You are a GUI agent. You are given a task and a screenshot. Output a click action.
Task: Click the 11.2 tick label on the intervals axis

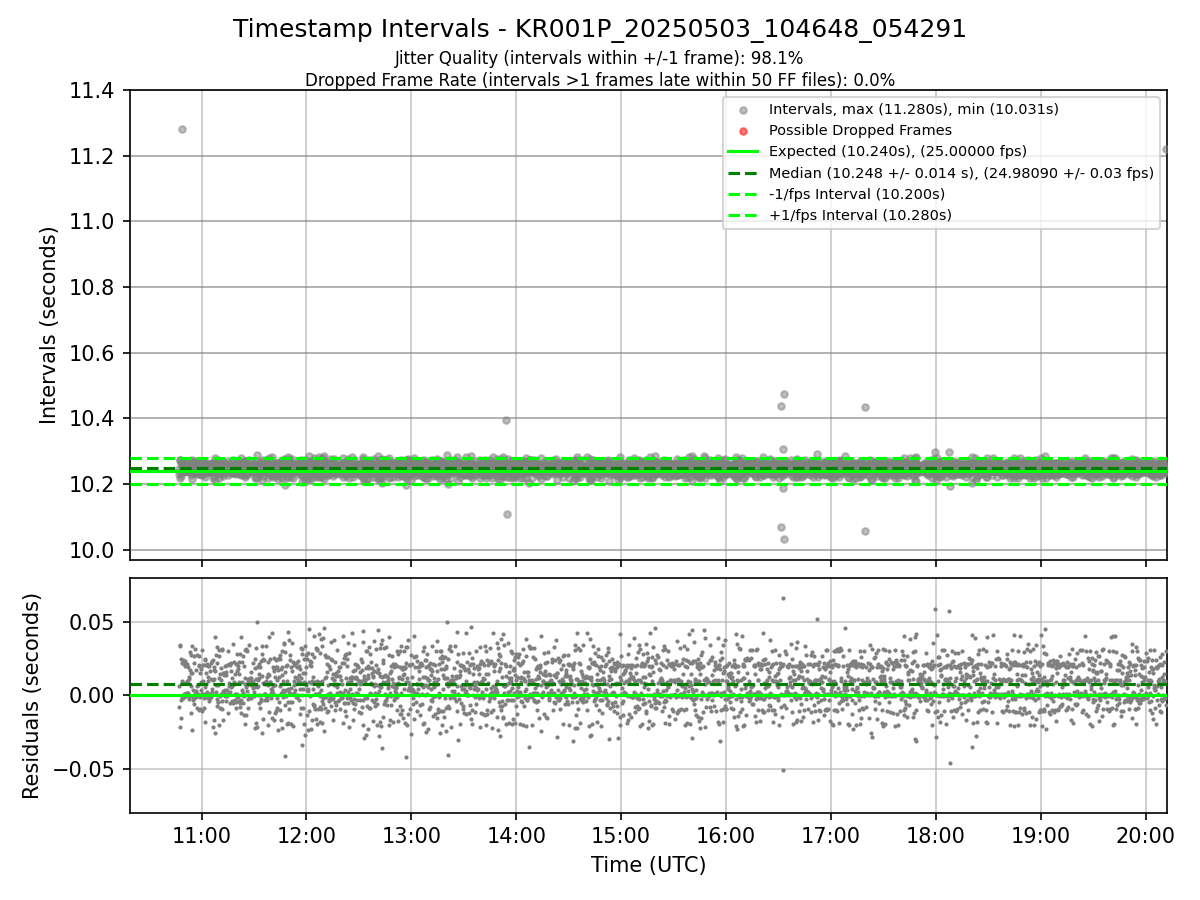tap(92, 157)
